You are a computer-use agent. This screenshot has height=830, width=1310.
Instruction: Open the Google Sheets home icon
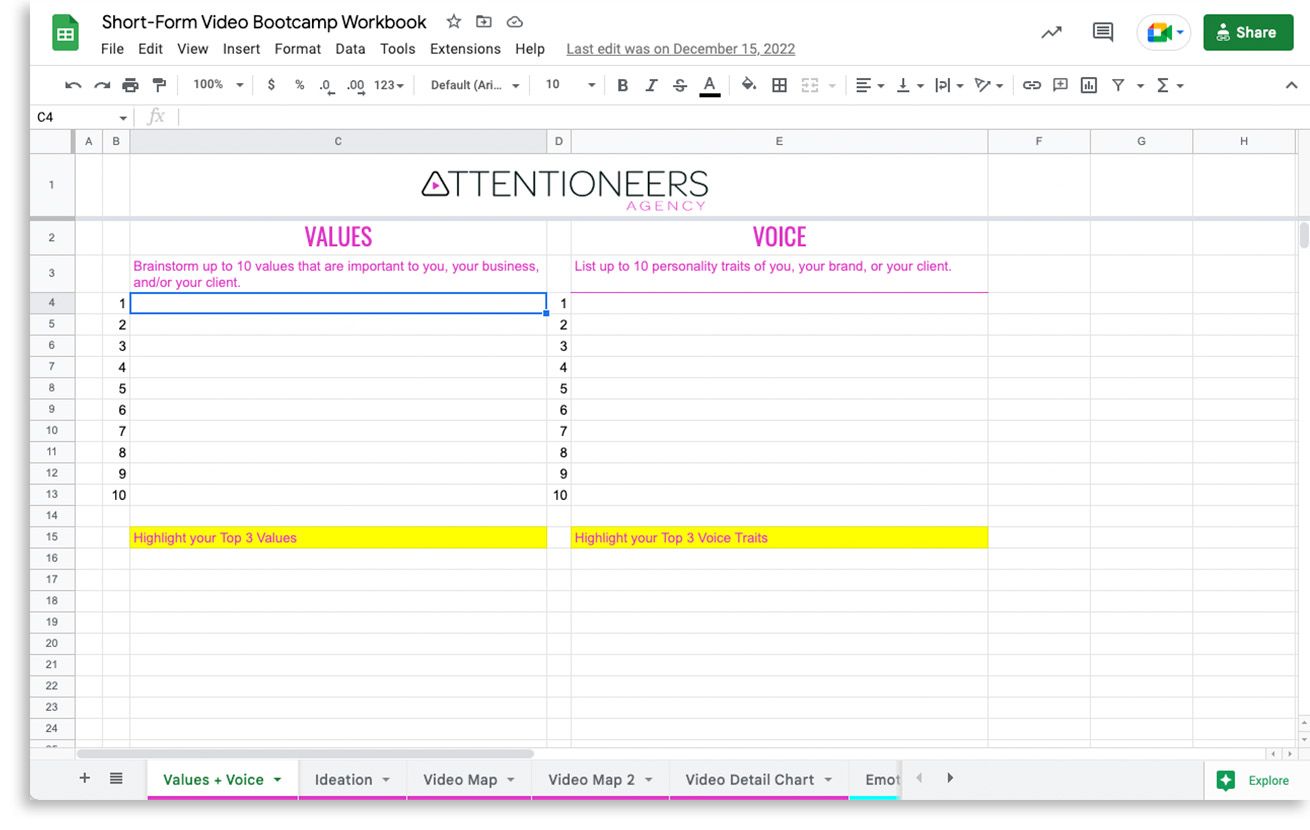pyautogui.click(x=65, y=34)
